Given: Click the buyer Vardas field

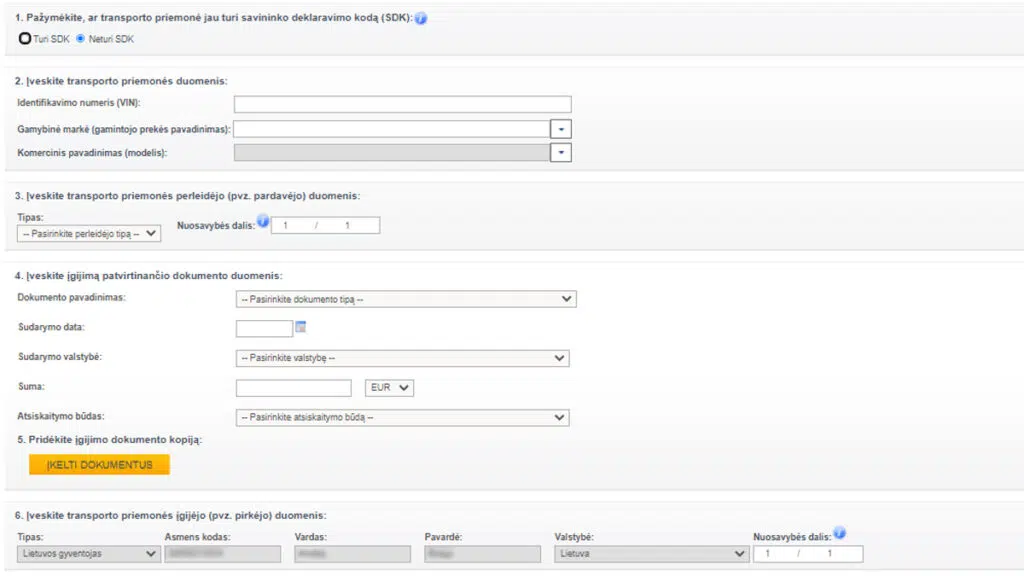Looking at the screenshot, I should coord(353,554).
